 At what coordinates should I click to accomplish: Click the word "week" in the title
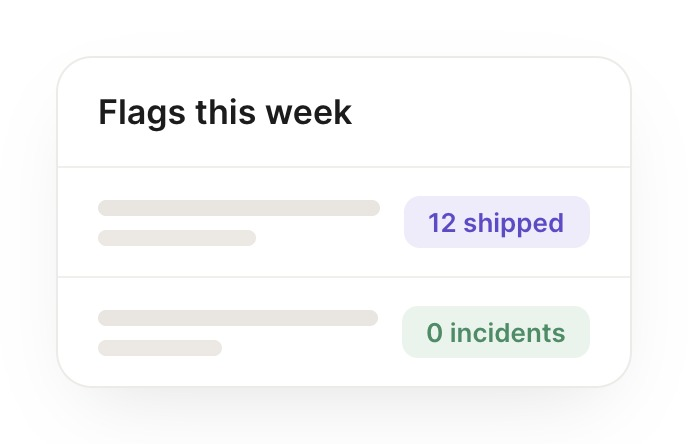point(309,112)
